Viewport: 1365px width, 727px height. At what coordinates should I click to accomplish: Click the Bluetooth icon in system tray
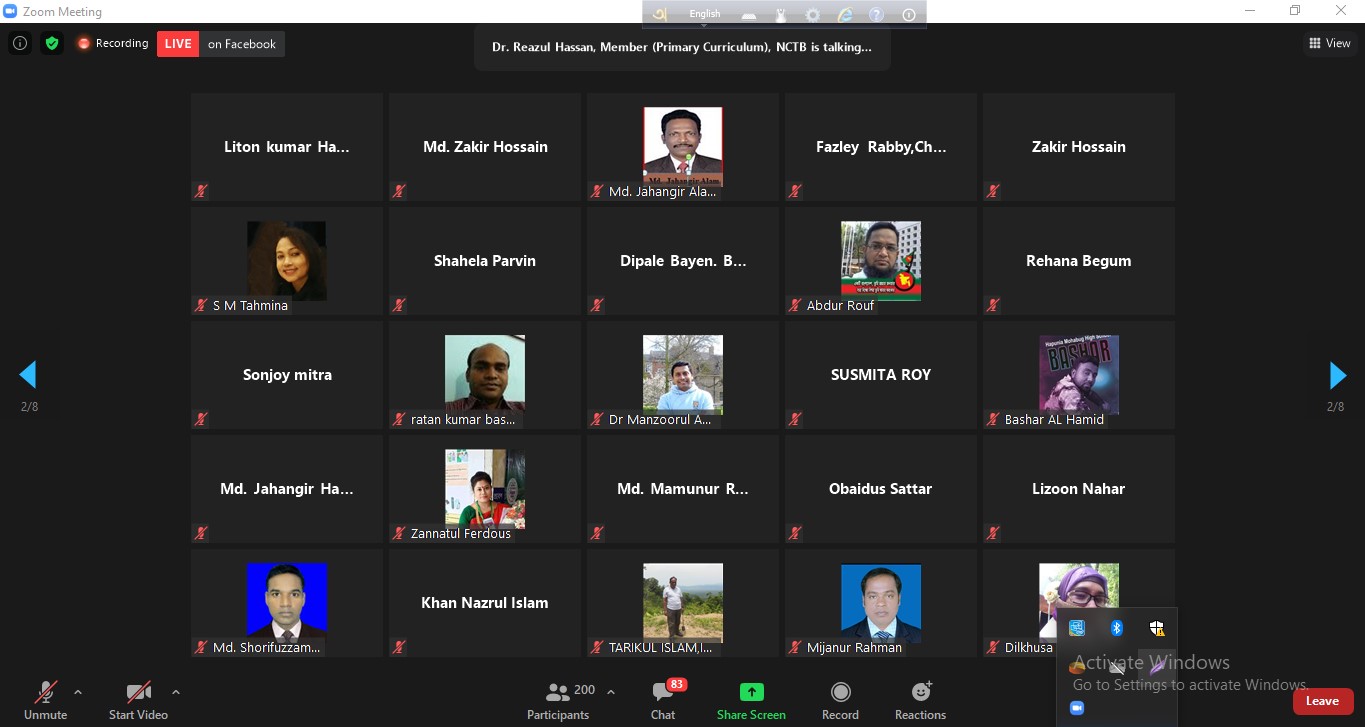pyautogui.click(x=1117, y=628)
